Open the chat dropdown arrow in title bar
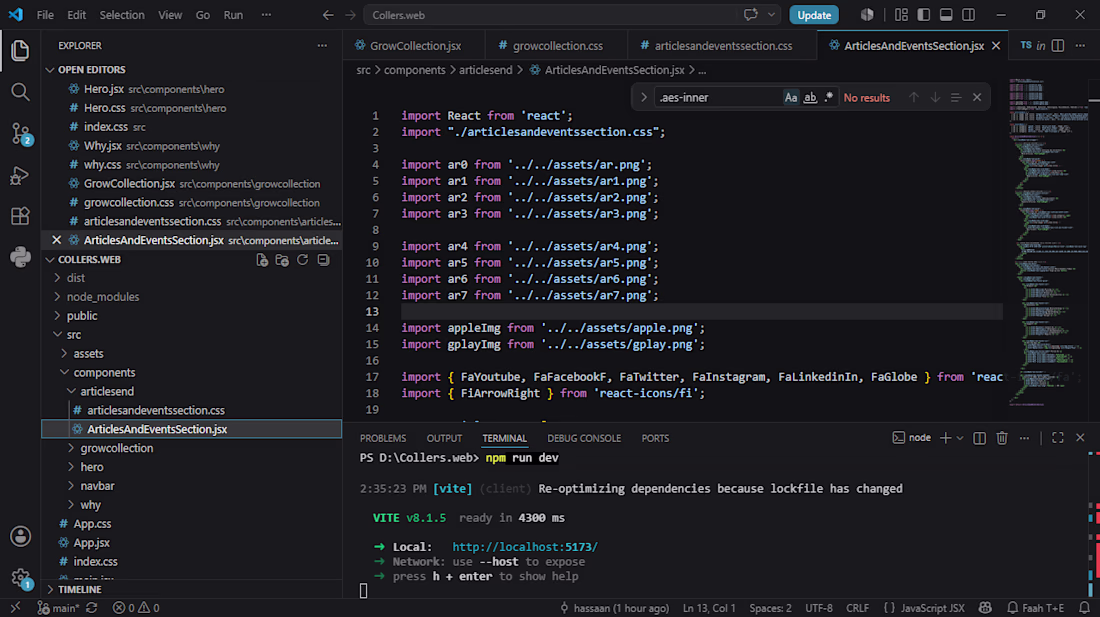 [x=771, y=15]
